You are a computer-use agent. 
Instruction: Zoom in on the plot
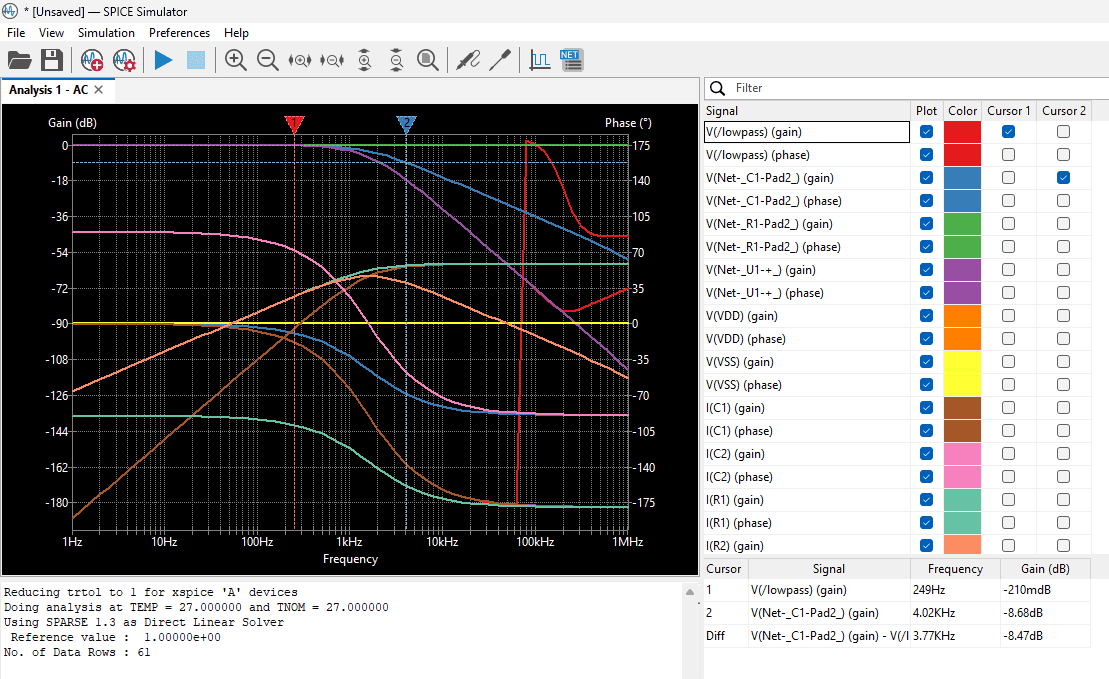pyautogui.click(x=236, y=60)
